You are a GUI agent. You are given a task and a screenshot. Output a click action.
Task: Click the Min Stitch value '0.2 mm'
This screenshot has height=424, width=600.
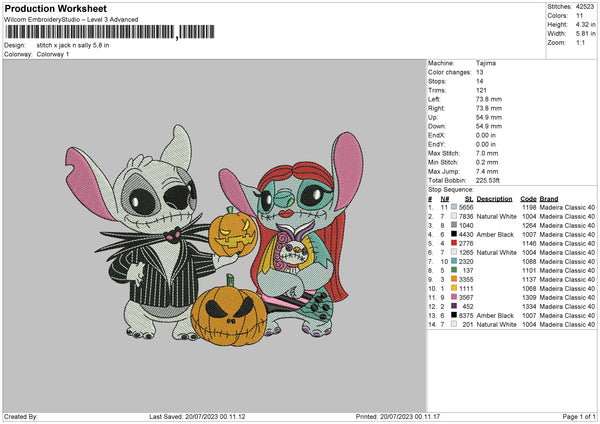(x=487, y=162)
